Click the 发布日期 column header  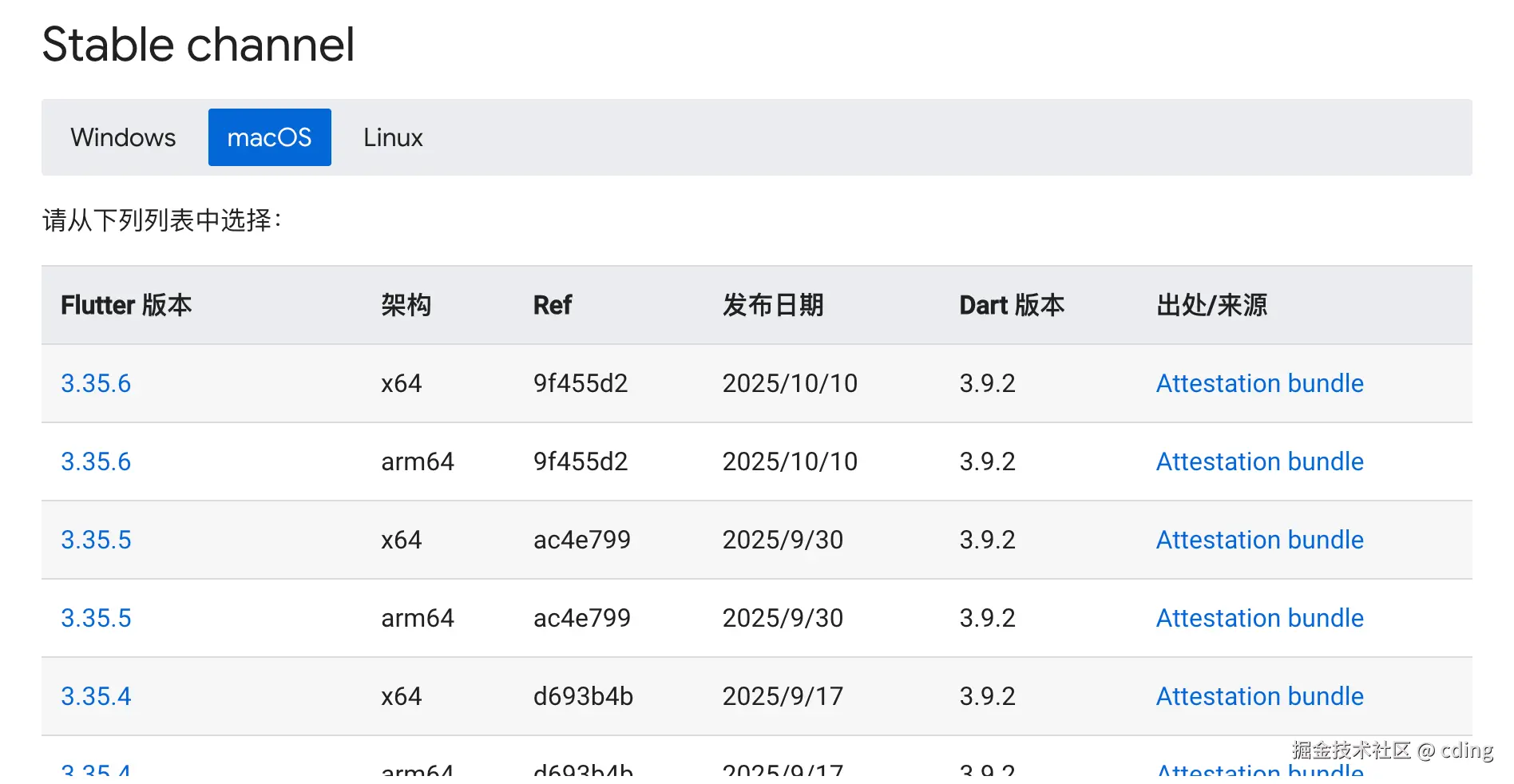[x=772, y=305]
